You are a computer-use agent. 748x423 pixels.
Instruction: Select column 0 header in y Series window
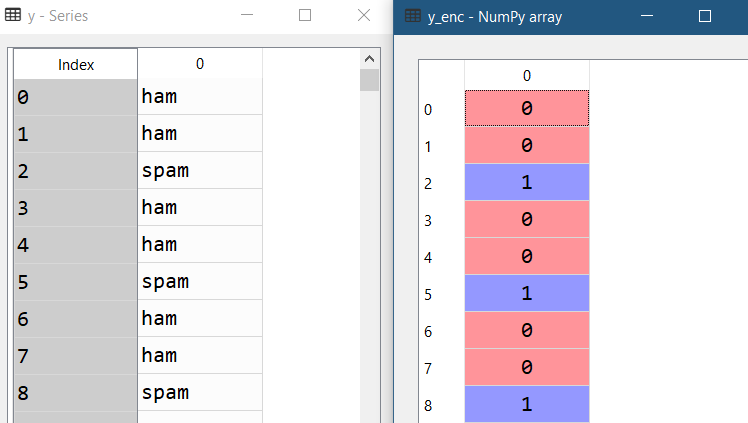click(200, 63)
